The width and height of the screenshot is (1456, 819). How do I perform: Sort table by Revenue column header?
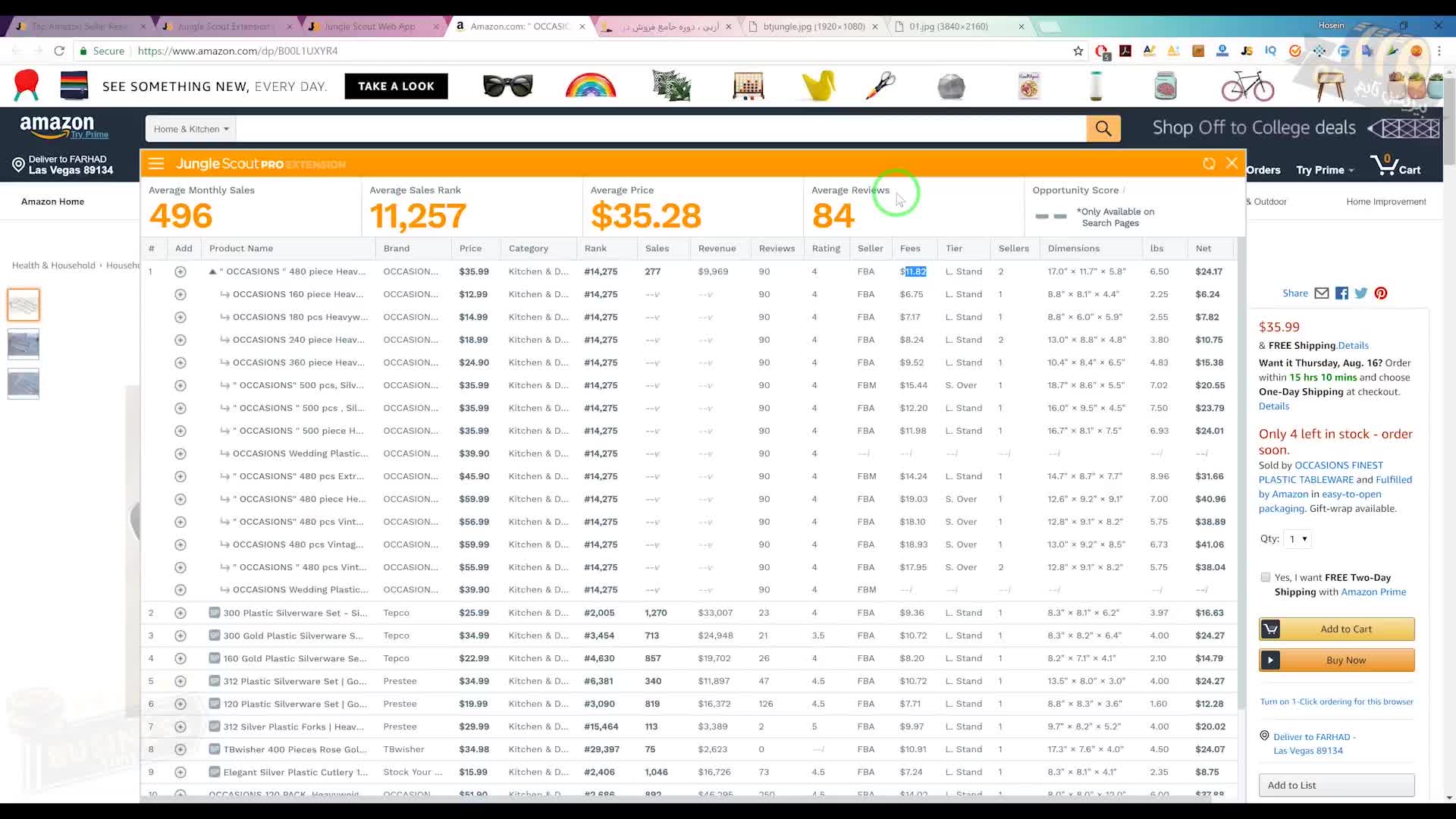(717, 249)
